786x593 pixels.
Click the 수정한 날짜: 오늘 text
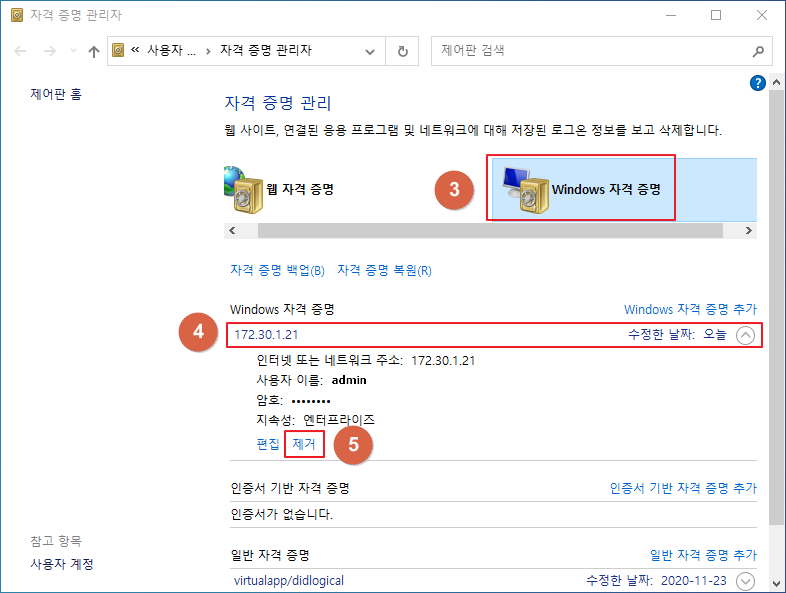click(x=677, y=334)
